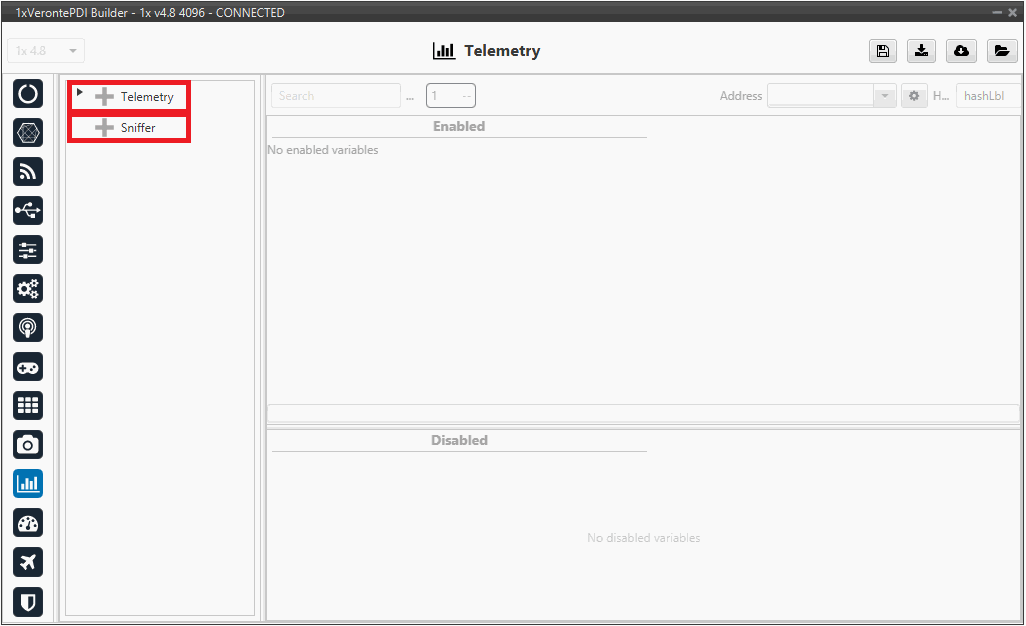Click the plus icon beside Telemetry
This screenshot has width=1026, height=626.
tap(104, 97)
